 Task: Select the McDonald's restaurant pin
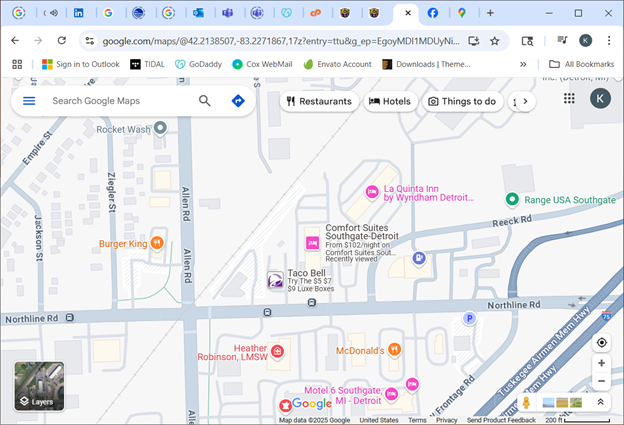pyautogui.click(x=394, y=349)
